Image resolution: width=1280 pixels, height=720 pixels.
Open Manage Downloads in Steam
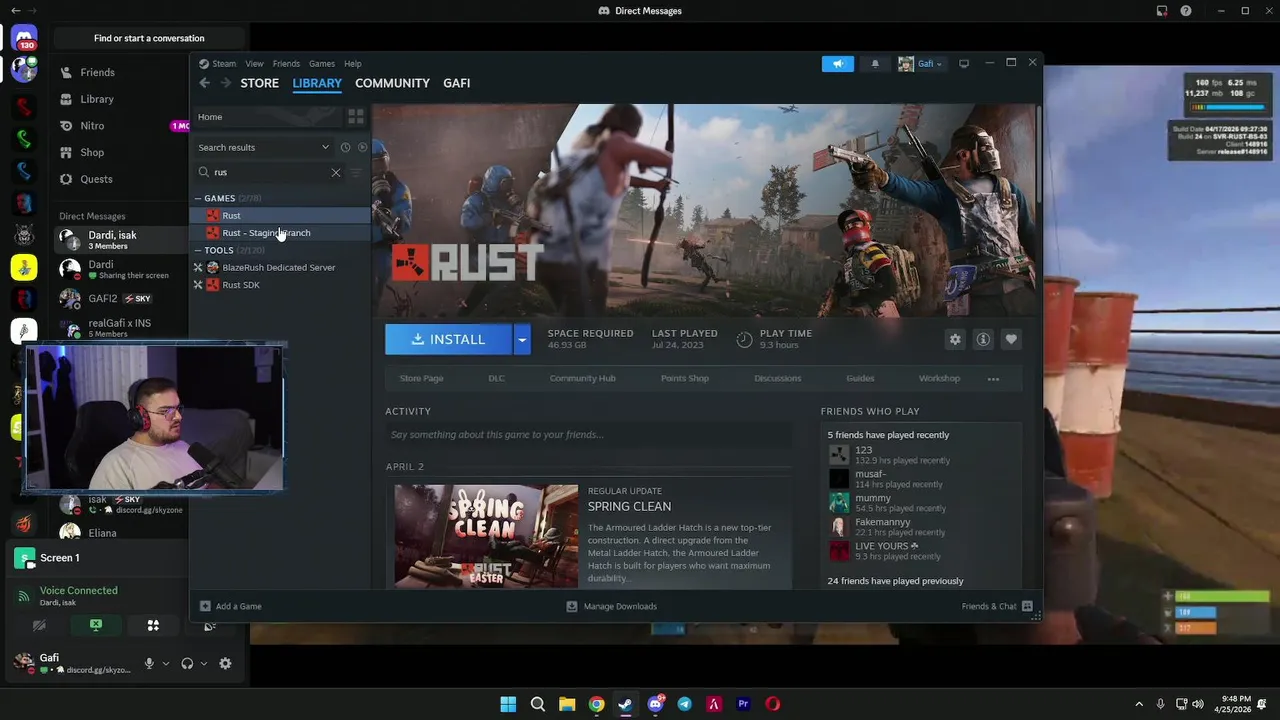[612, 606]
